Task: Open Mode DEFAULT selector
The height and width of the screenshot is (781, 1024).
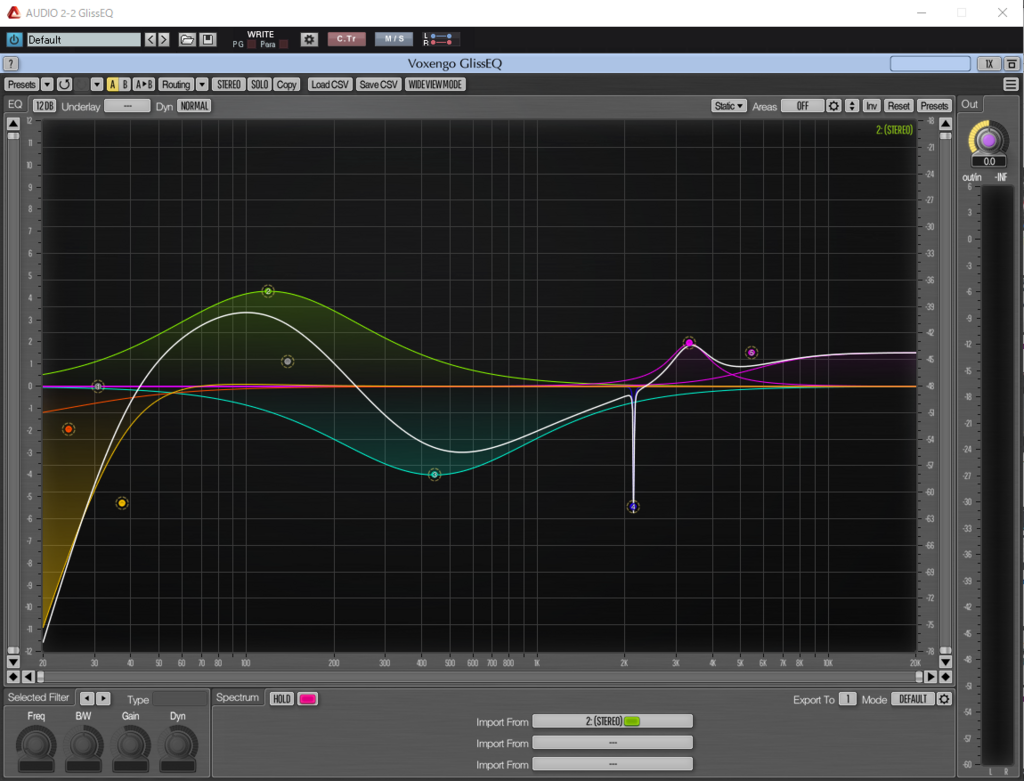Action: 913,699
